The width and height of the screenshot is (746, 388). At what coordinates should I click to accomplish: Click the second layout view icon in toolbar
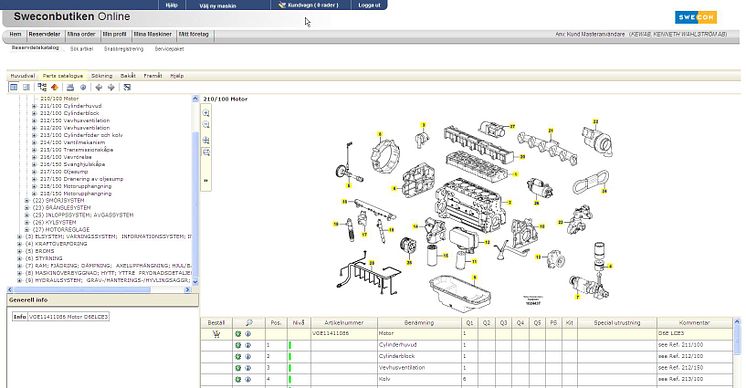26,87
